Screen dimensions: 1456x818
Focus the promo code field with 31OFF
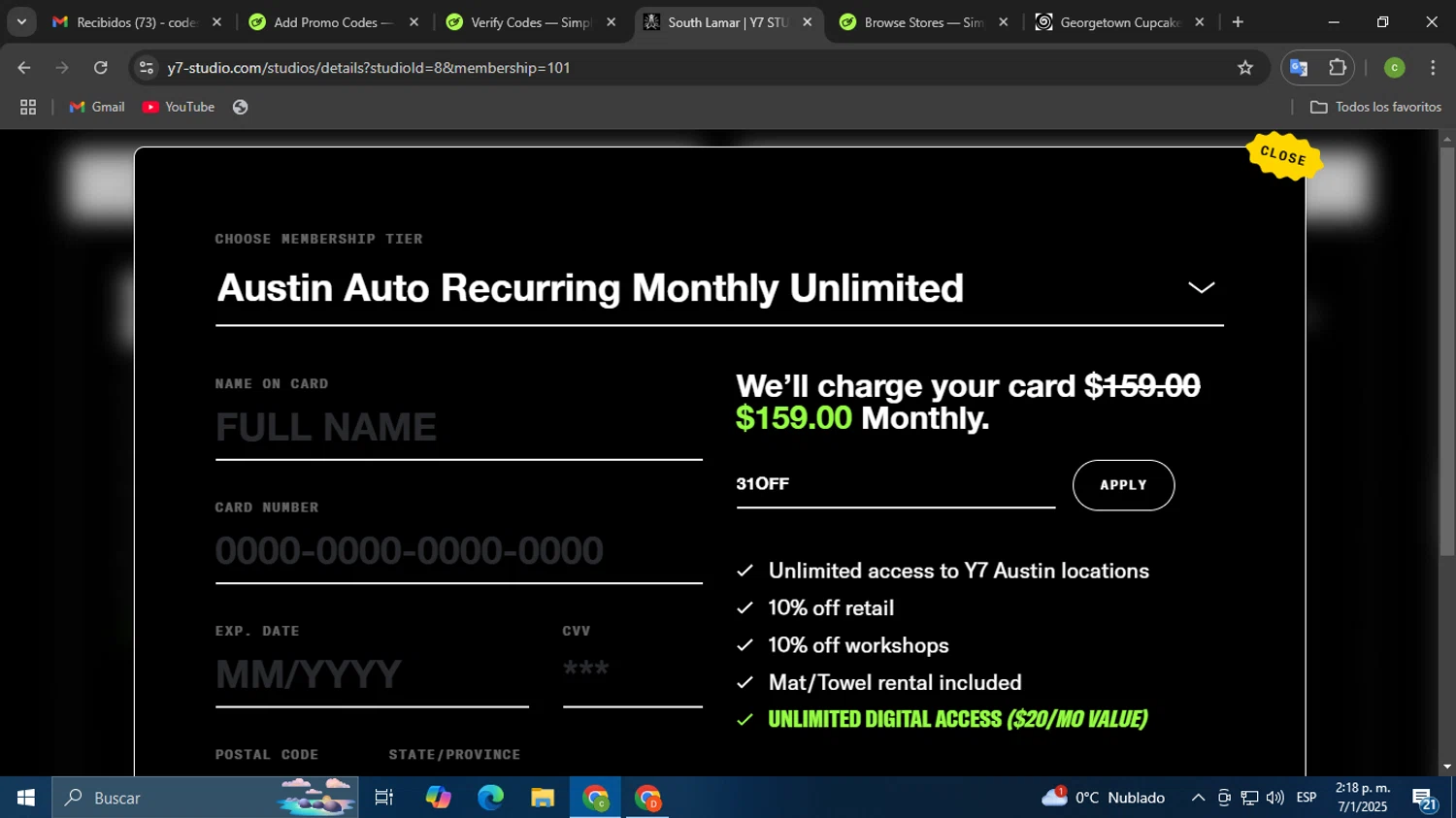pyautogui.click(x=895, y=484)
